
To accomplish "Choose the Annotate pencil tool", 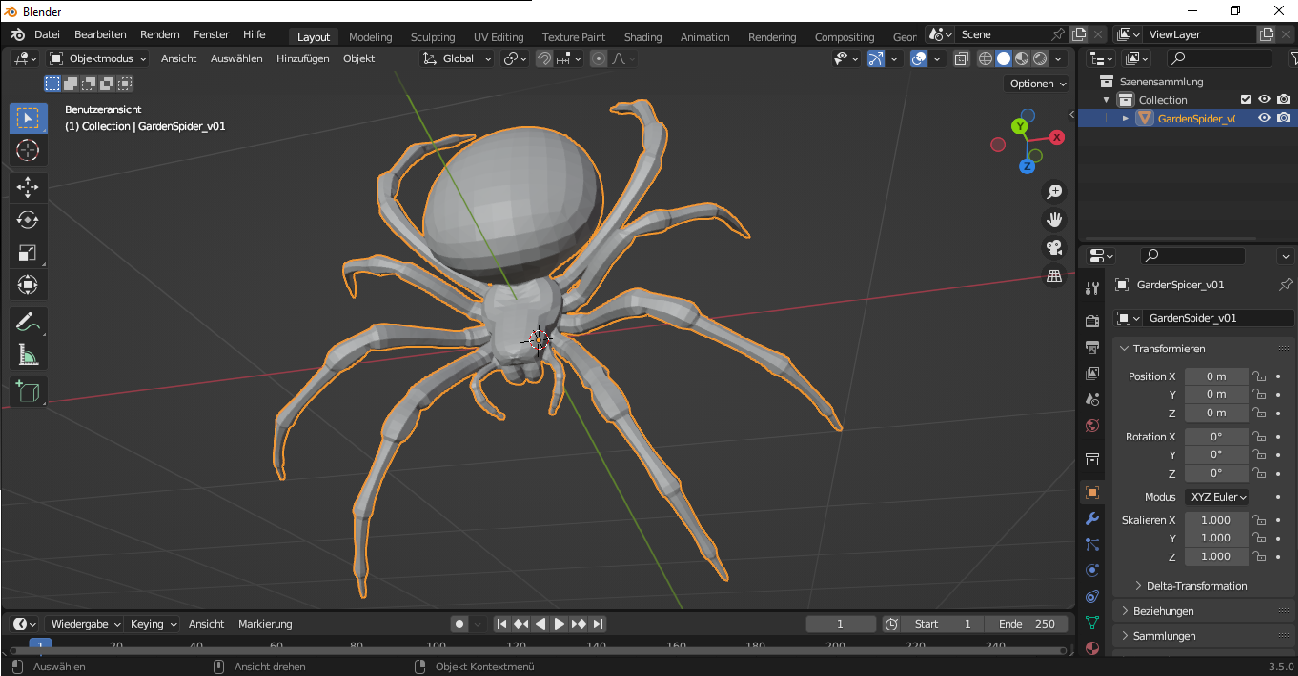I will coord(28,322).
